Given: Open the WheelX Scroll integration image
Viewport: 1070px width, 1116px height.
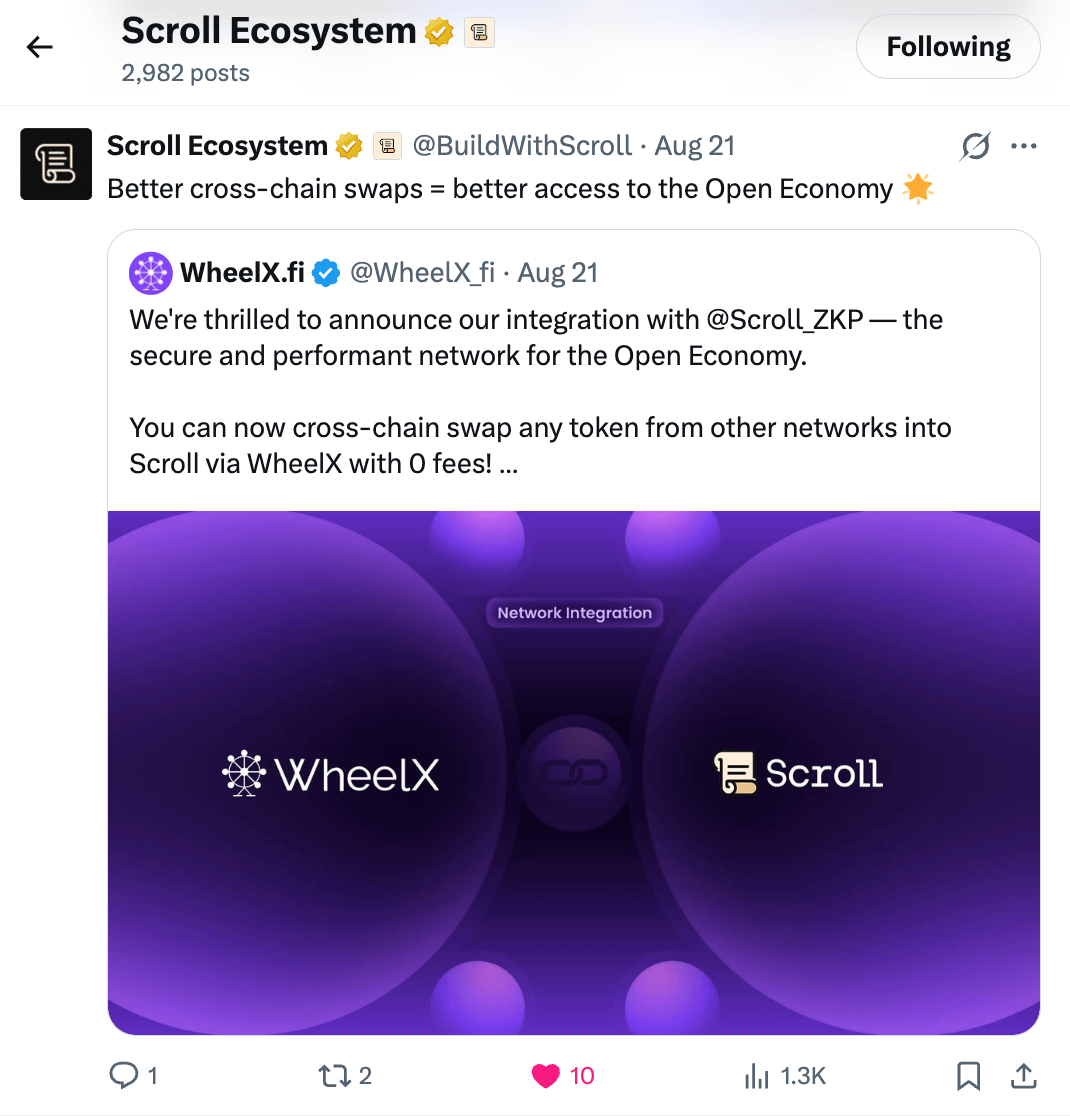Looking at the screenshot, I should point(573,772).
